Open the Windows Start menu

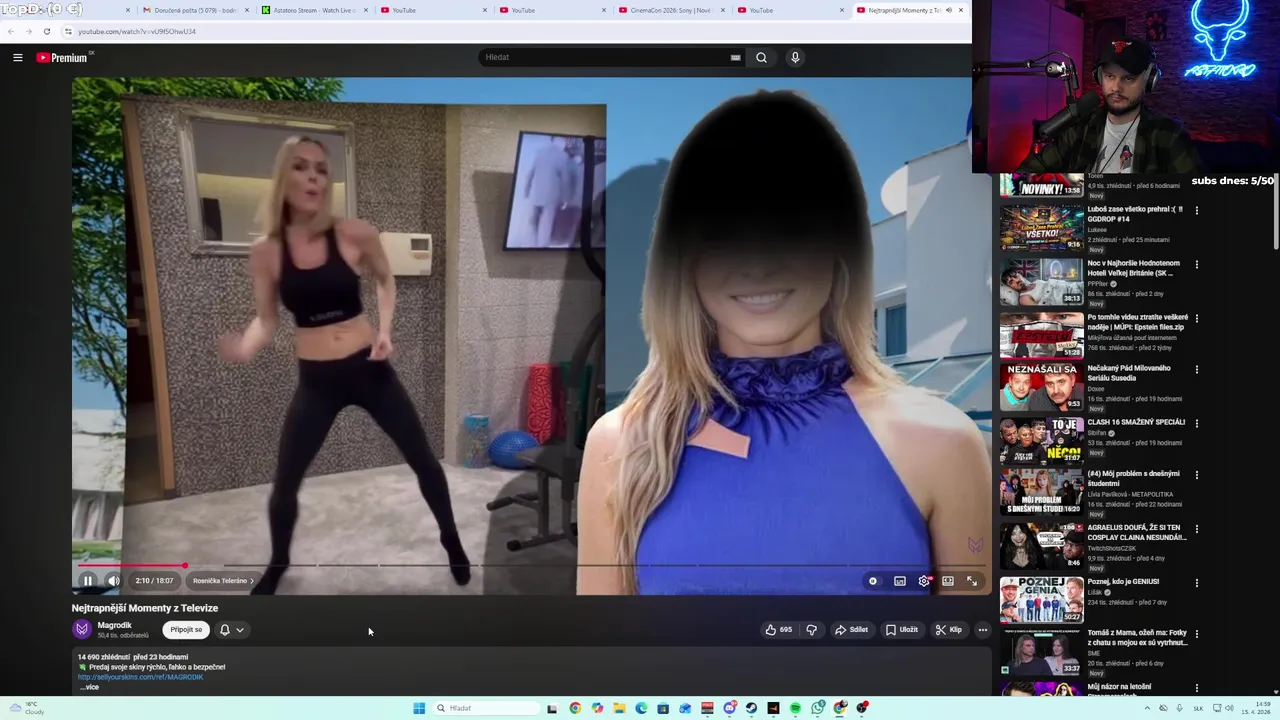(419, 708)
